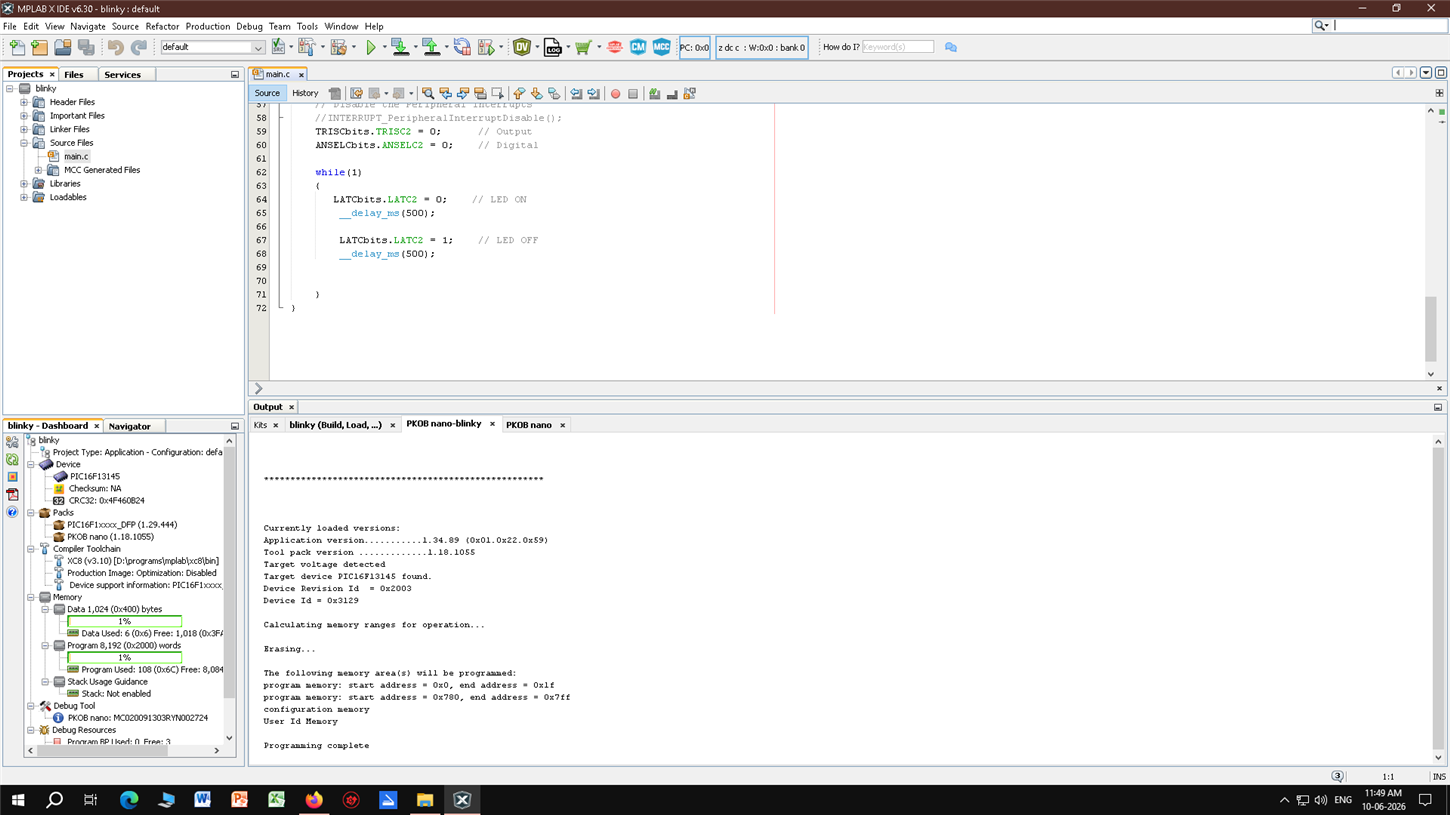Image resolution: width=1450 pixels, height=815 pixels.
Task: Select PIC16F13145 device in the Dashboard
Action: coord(94,477)
